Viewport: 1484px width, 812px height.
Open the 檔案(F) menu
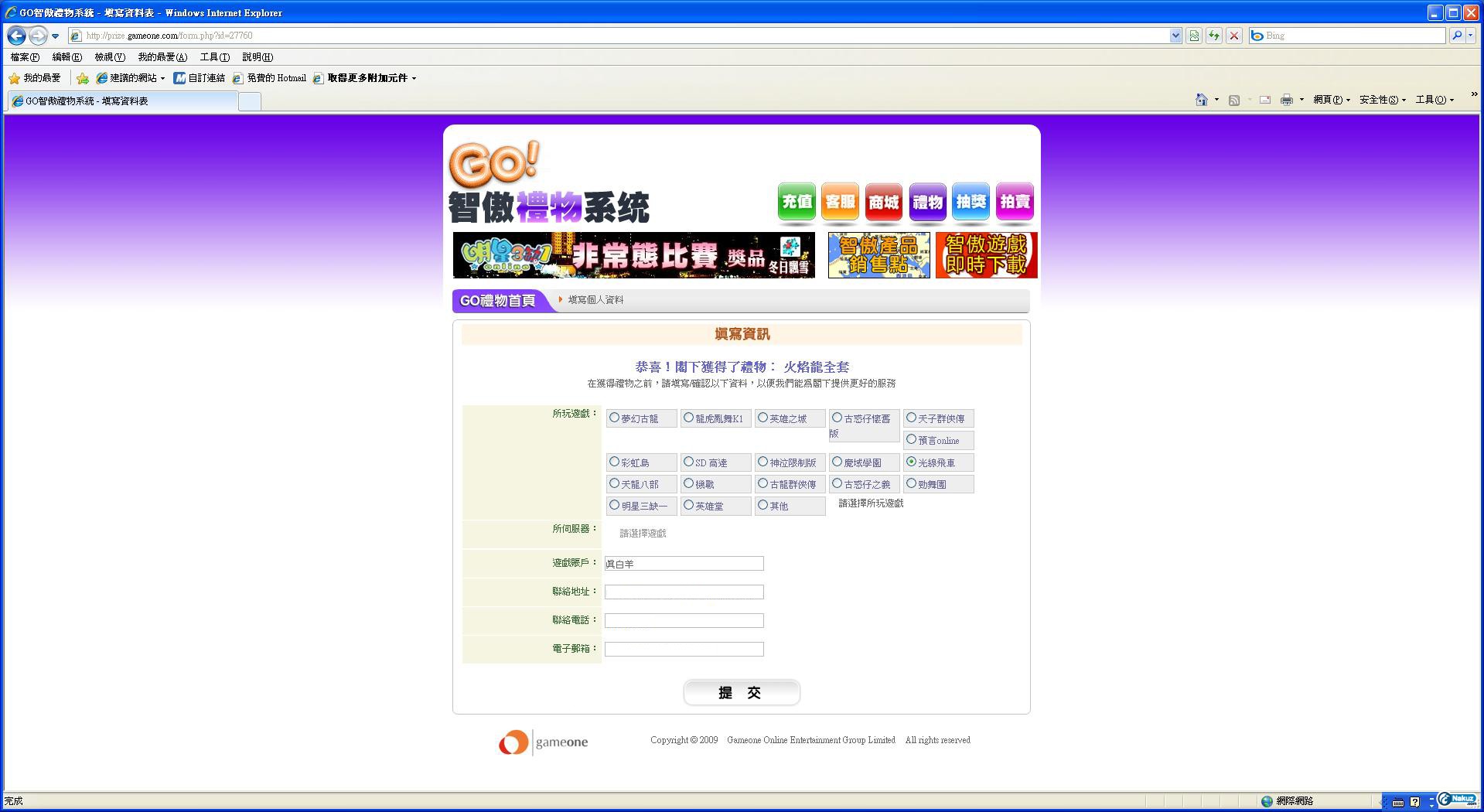coord(25,57)
